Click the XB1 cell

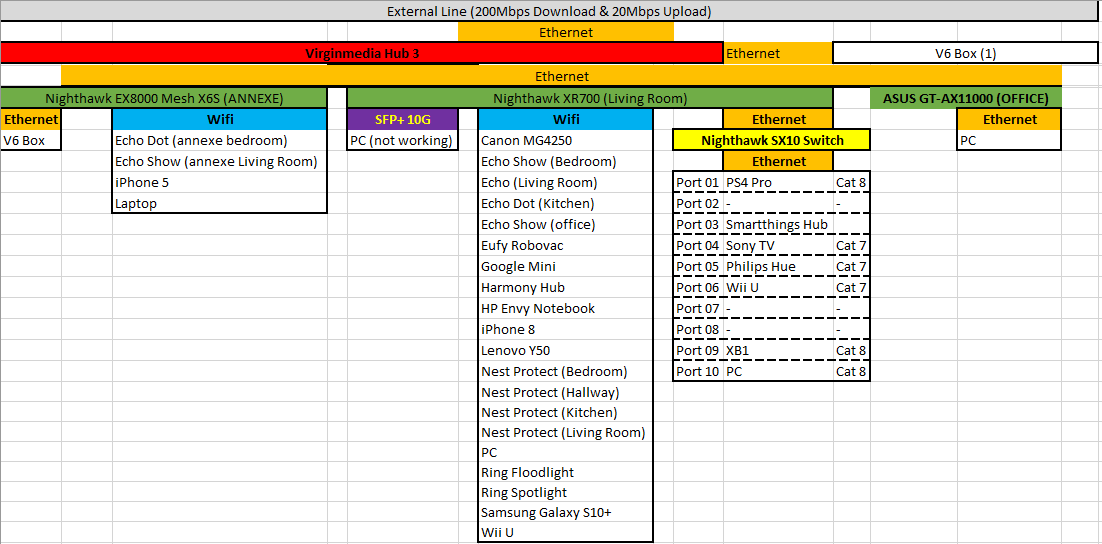[778, 351]
